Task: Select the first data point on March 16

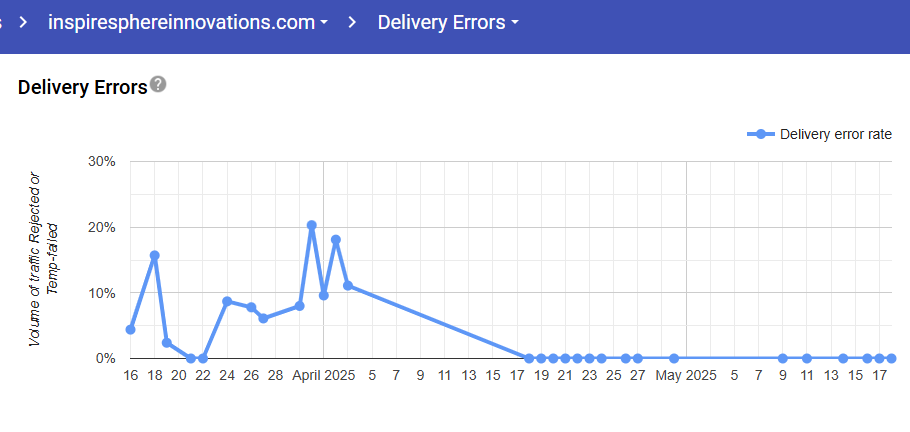Action: tap(130, 329)
